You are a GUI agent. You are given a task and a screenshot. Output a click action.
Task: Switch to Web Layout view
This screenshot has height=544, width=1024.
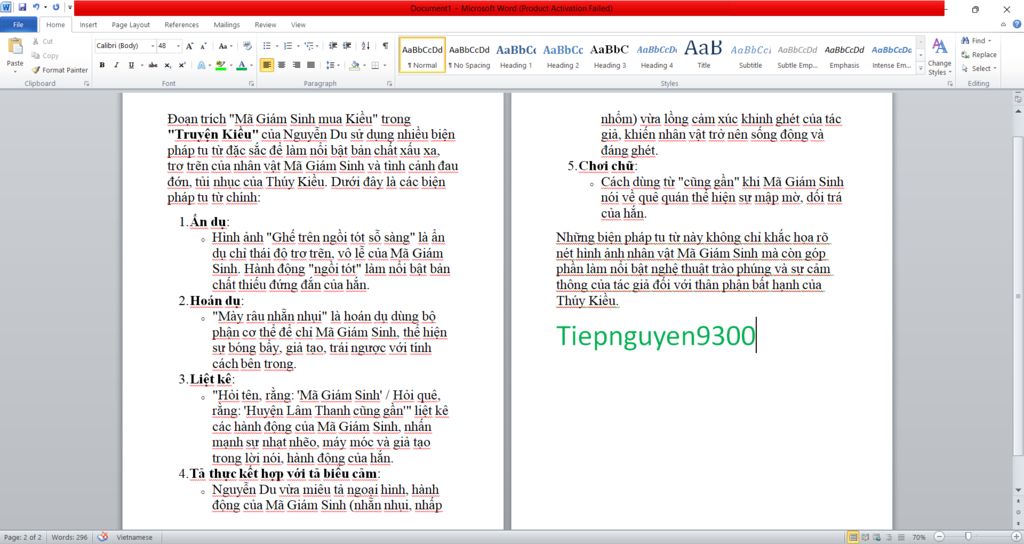click(877, 537)
